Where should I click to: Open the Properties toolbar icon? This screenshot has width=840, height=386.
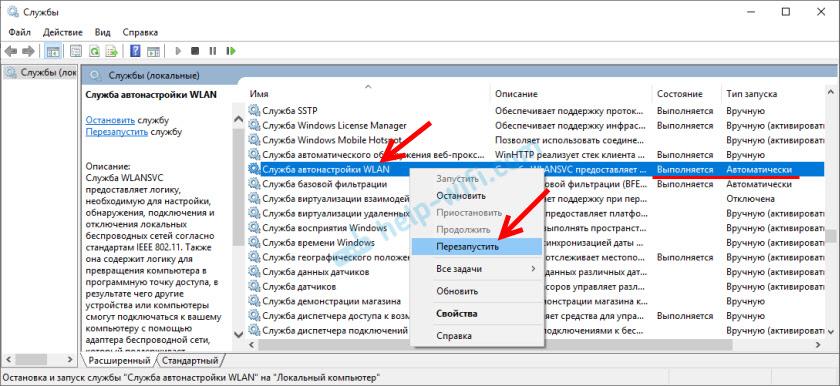(76, 51)
